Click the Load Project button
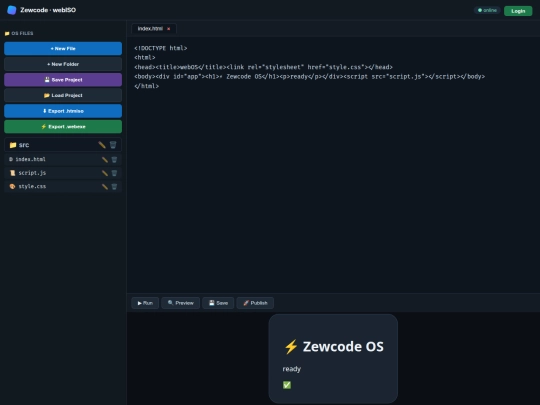Screen dimensions: 540x405 [x=63, y=95]
